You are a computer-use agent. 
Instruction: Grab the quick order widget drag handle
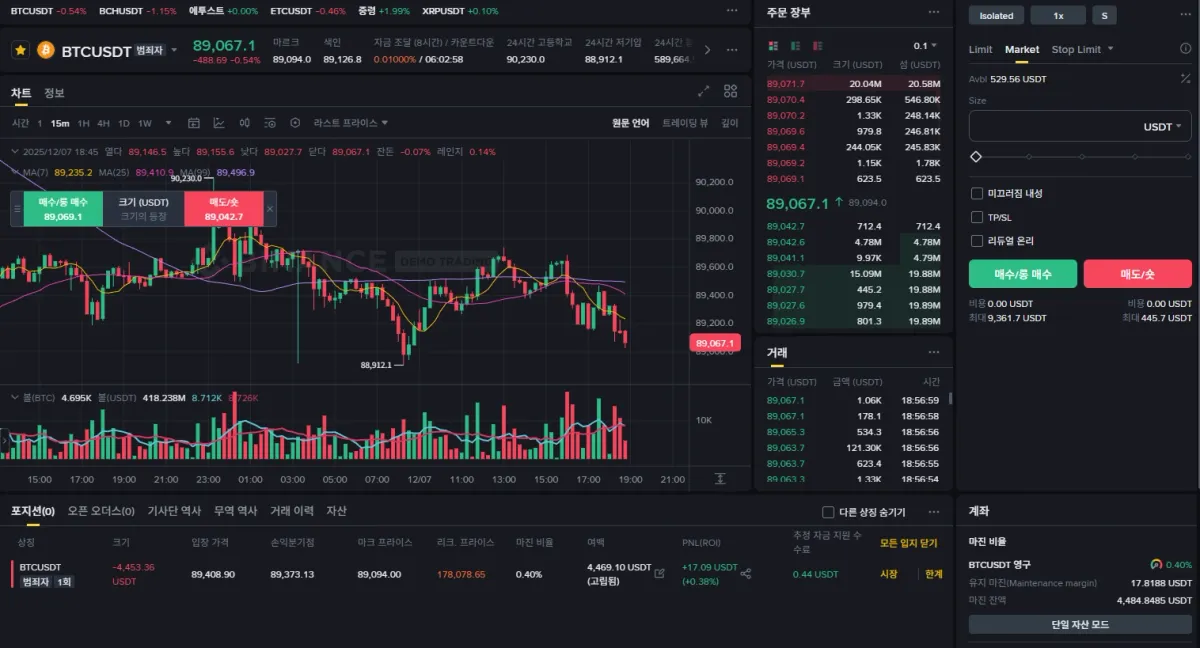[x=16, y=209]
